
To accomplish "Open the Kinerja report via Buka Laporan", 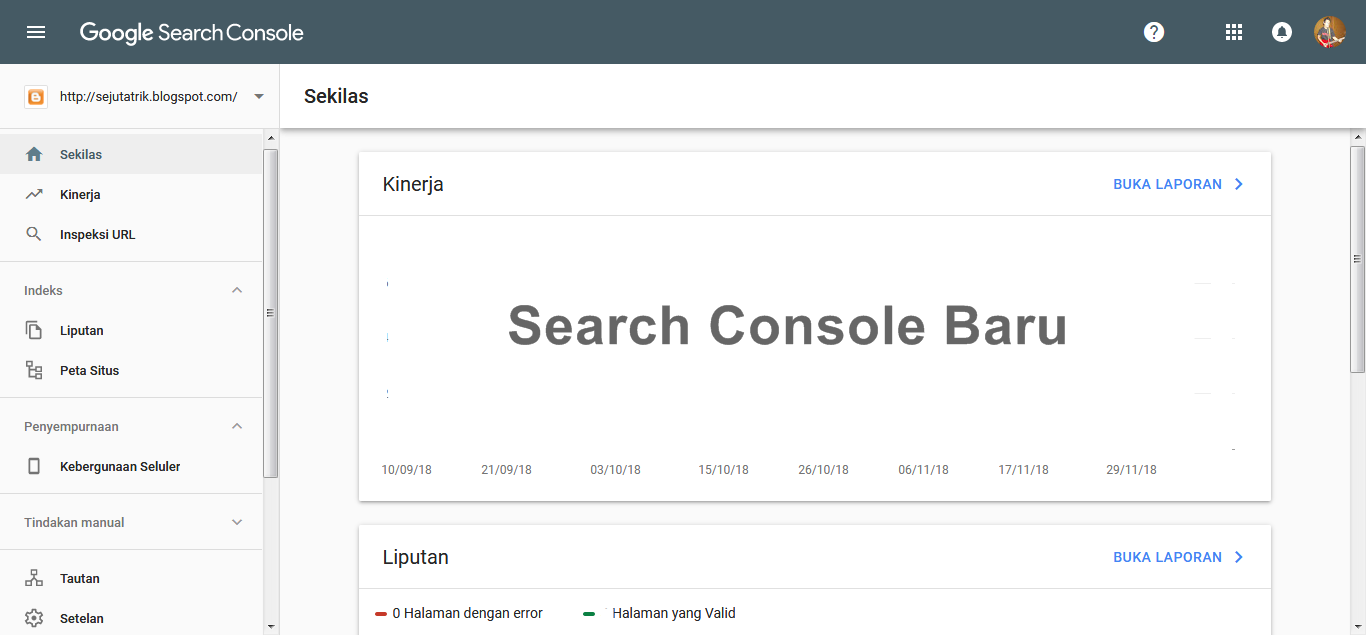I will pos(1178,184).
